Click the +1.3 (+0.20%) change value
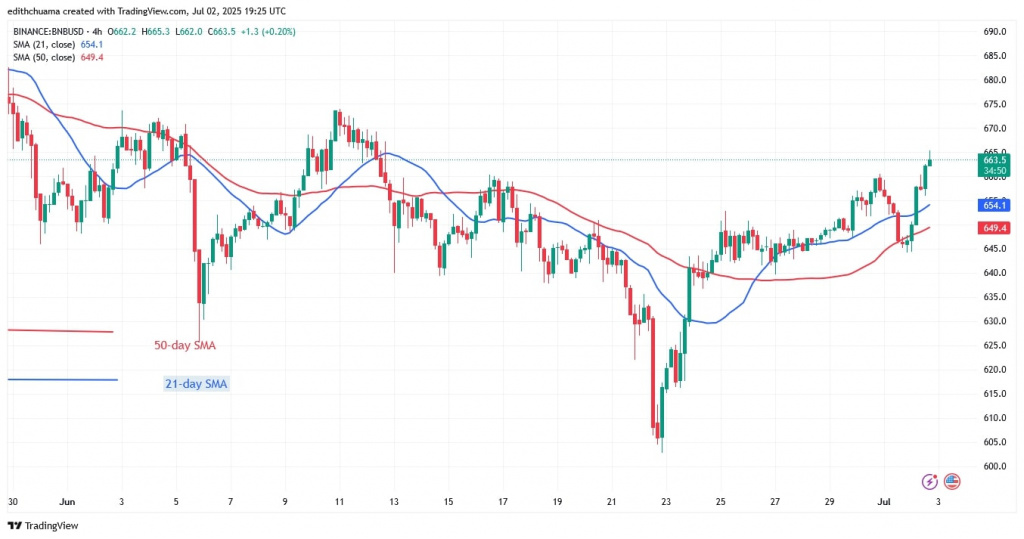1024x539 pixels. (268, 31)
